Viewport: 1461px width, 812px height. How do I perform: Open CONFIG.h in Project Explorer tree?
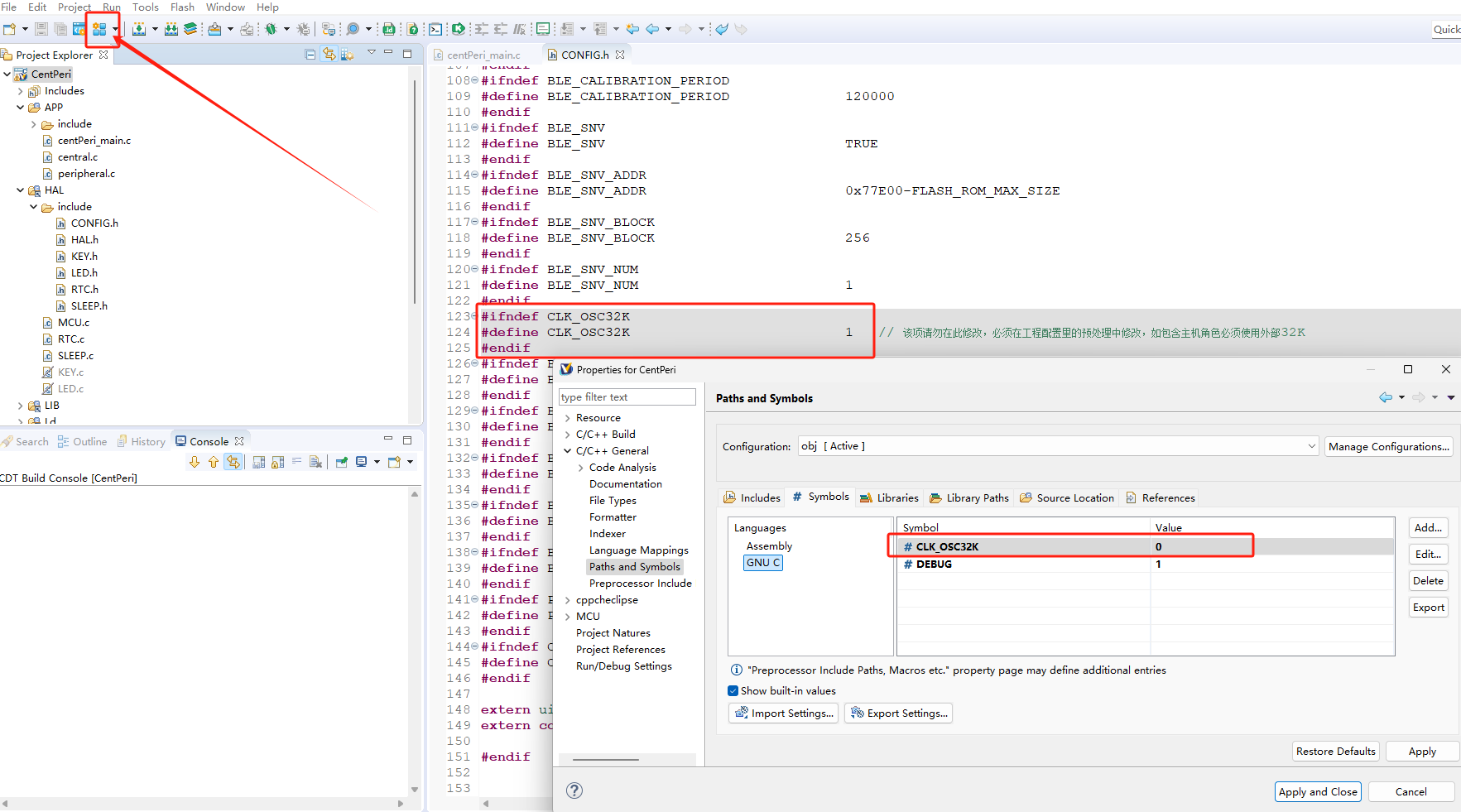94,223
